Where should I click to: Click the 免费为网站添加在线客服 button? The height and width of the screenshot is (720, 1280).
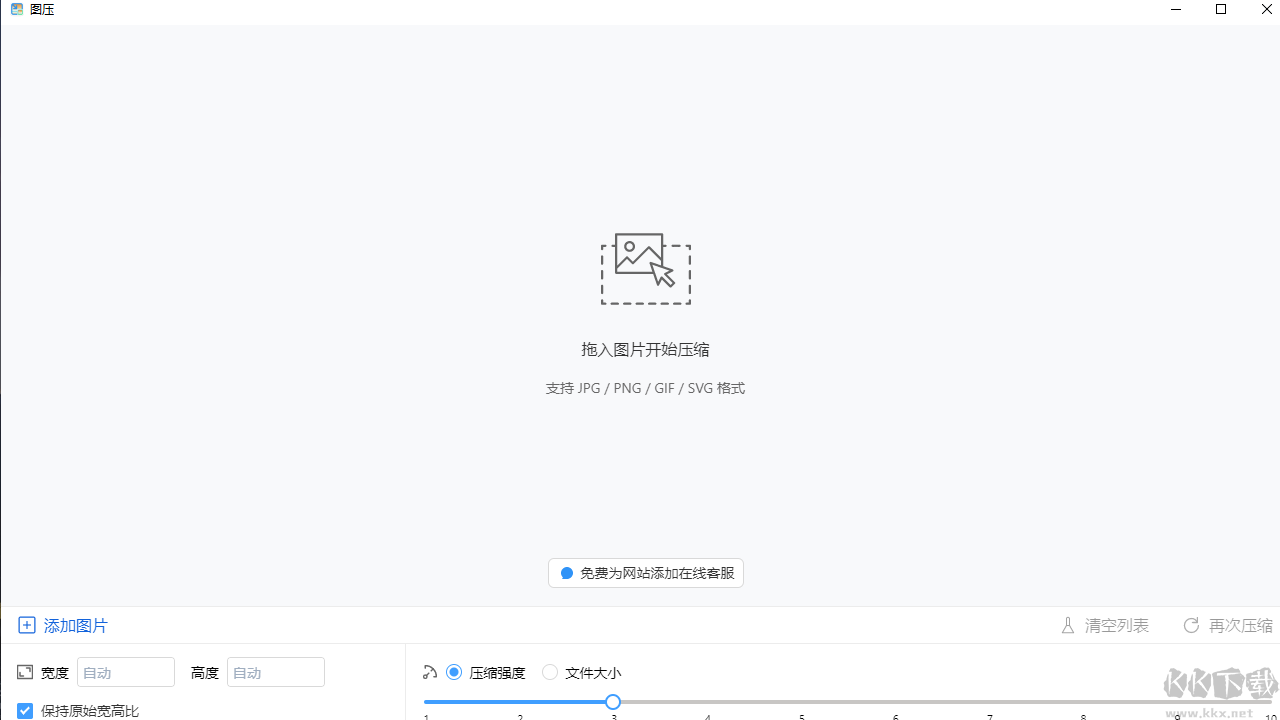tap(645, 573)
